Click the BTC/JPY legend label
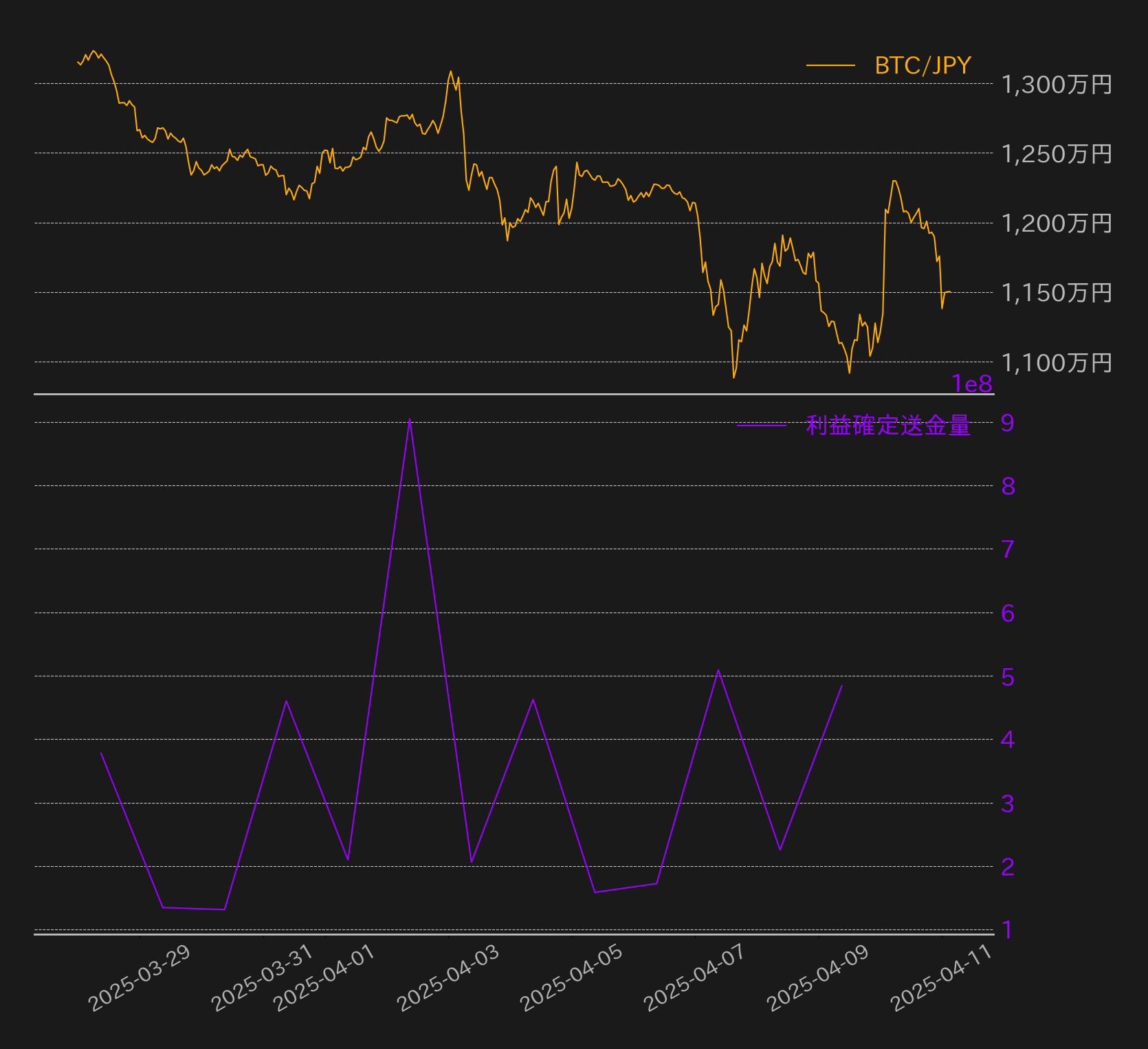 [x=923, y=66]
